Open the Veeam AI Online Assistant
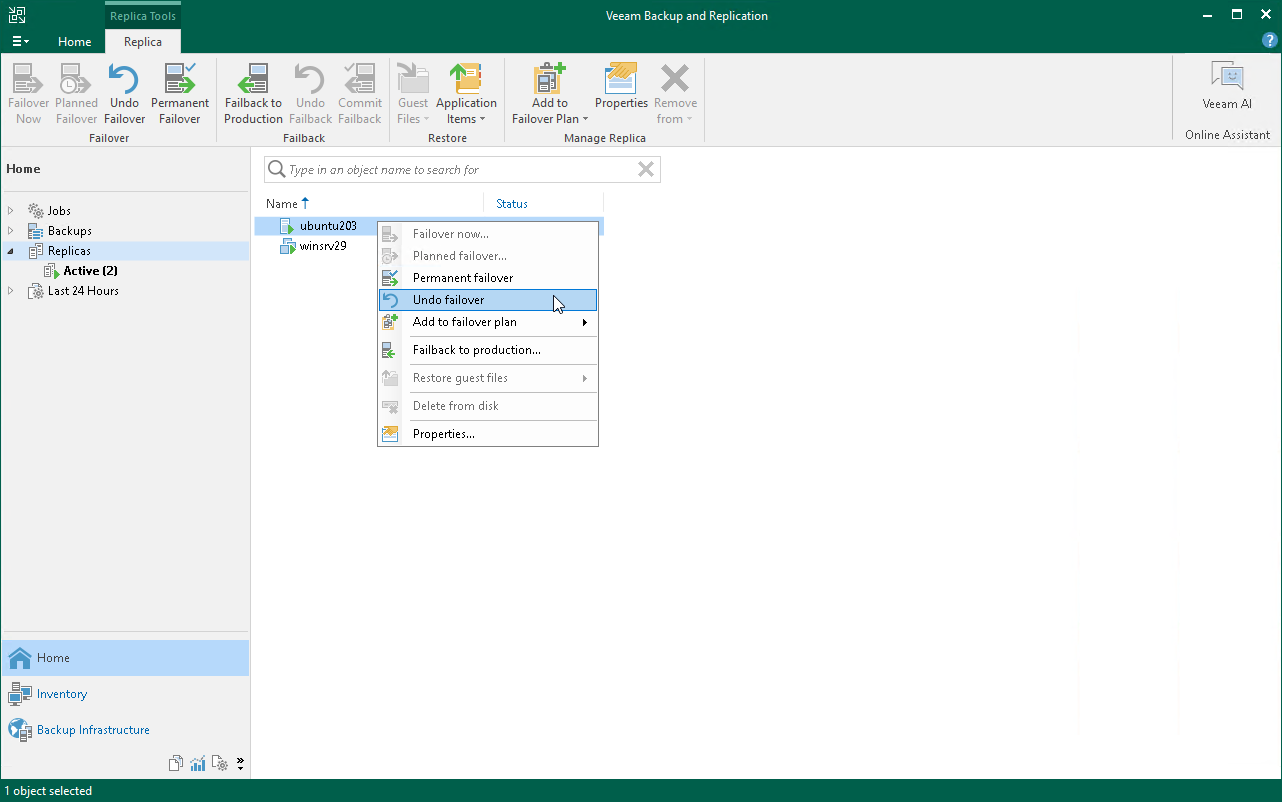This screenshot has width=1282, height=802. (x=1227, y=86)
